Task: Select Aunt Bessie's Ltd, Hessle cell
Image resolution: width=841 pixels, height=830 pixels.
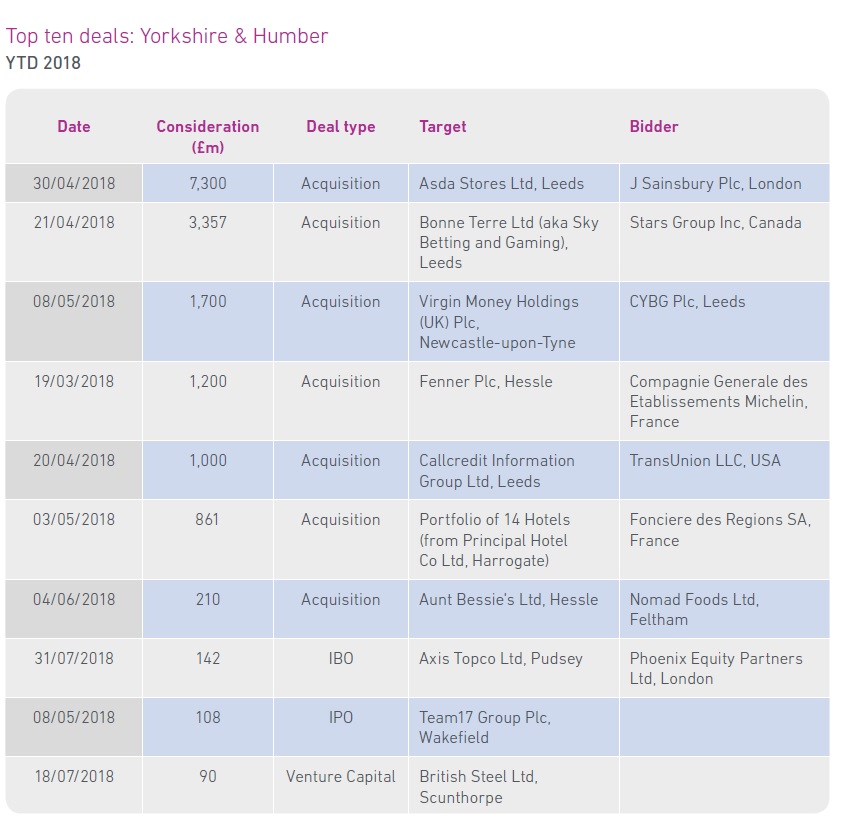Action: tap(514, 609)
